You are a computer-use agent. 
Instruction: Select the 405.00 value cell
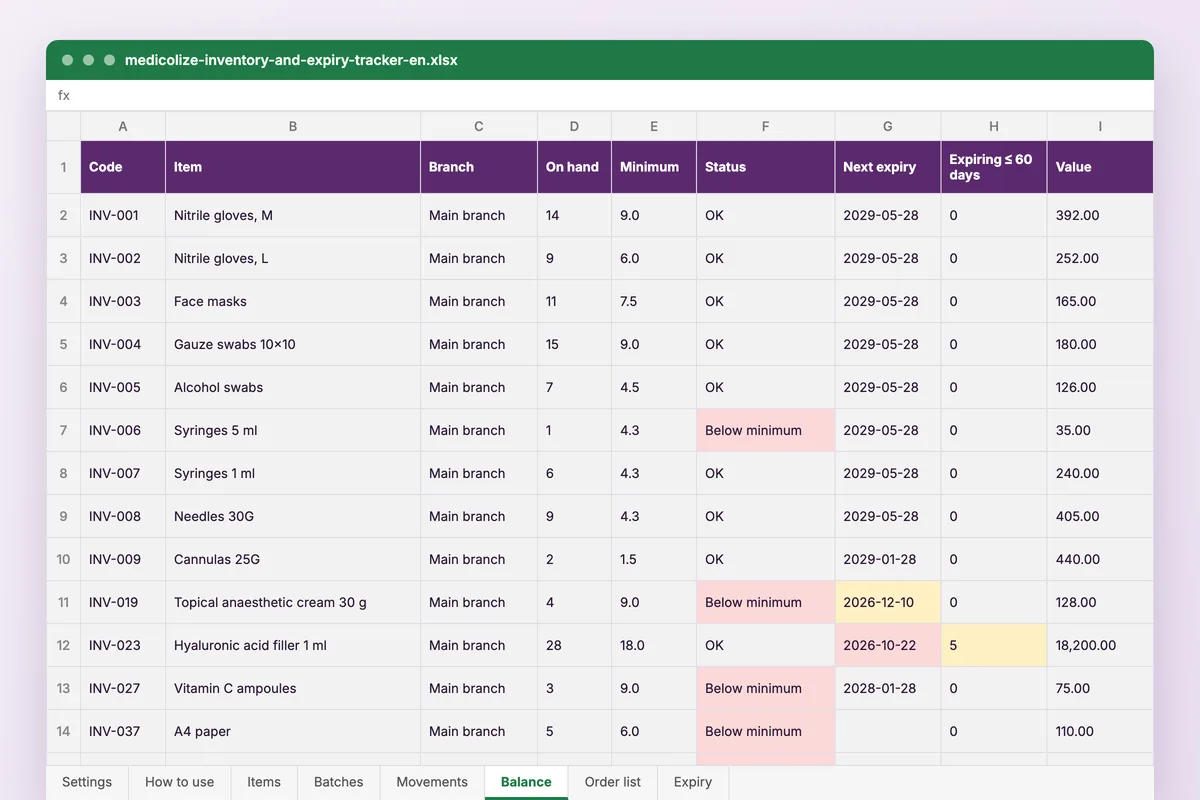tap(1100, 516)
